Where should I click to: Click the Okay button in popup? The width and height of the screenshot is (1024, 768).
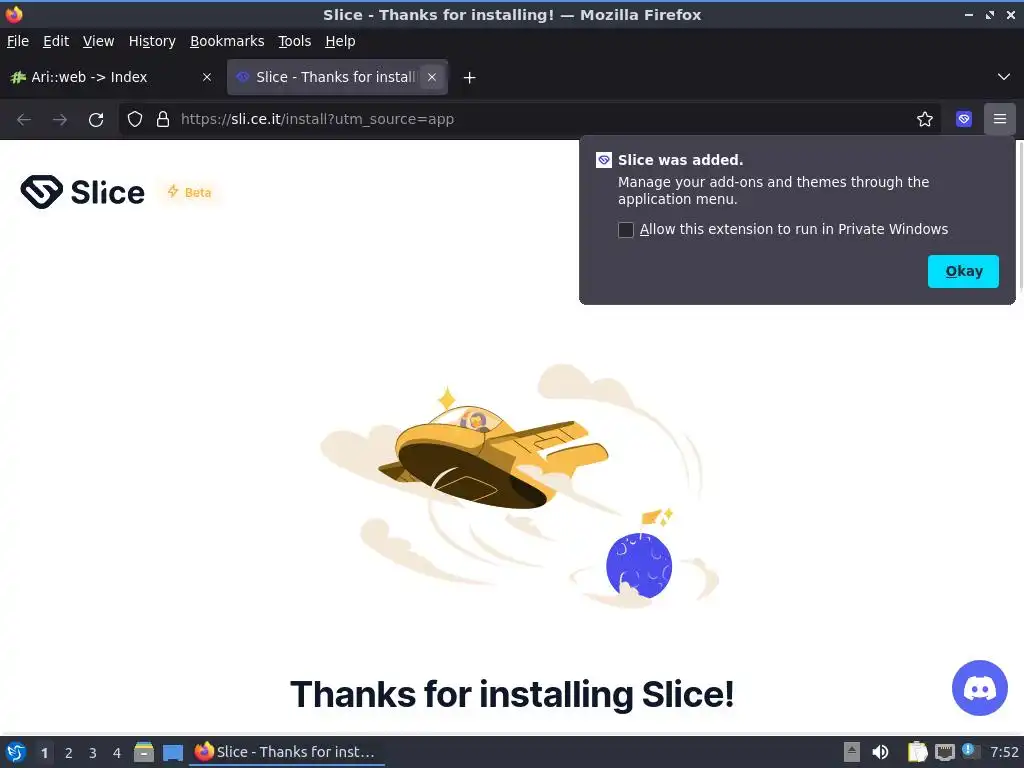(963, 271)
